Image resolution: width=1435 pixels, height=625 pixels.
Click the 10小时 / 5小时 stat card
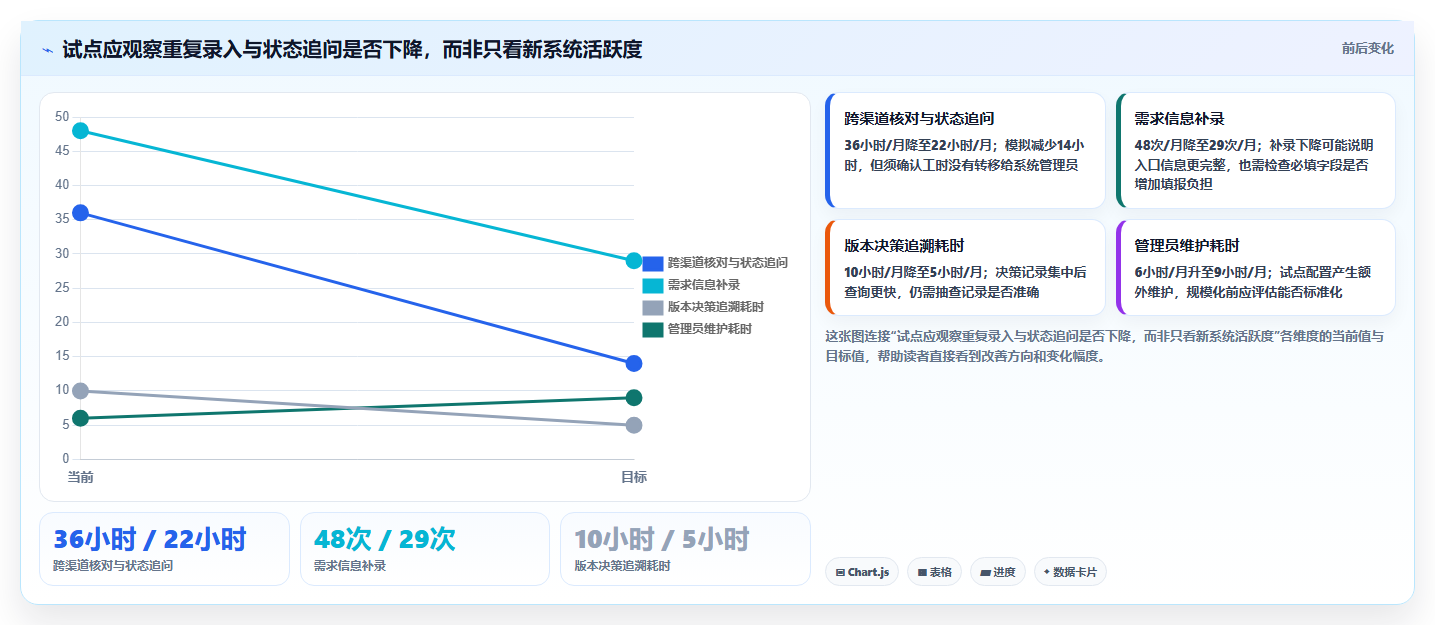(685, 549)
